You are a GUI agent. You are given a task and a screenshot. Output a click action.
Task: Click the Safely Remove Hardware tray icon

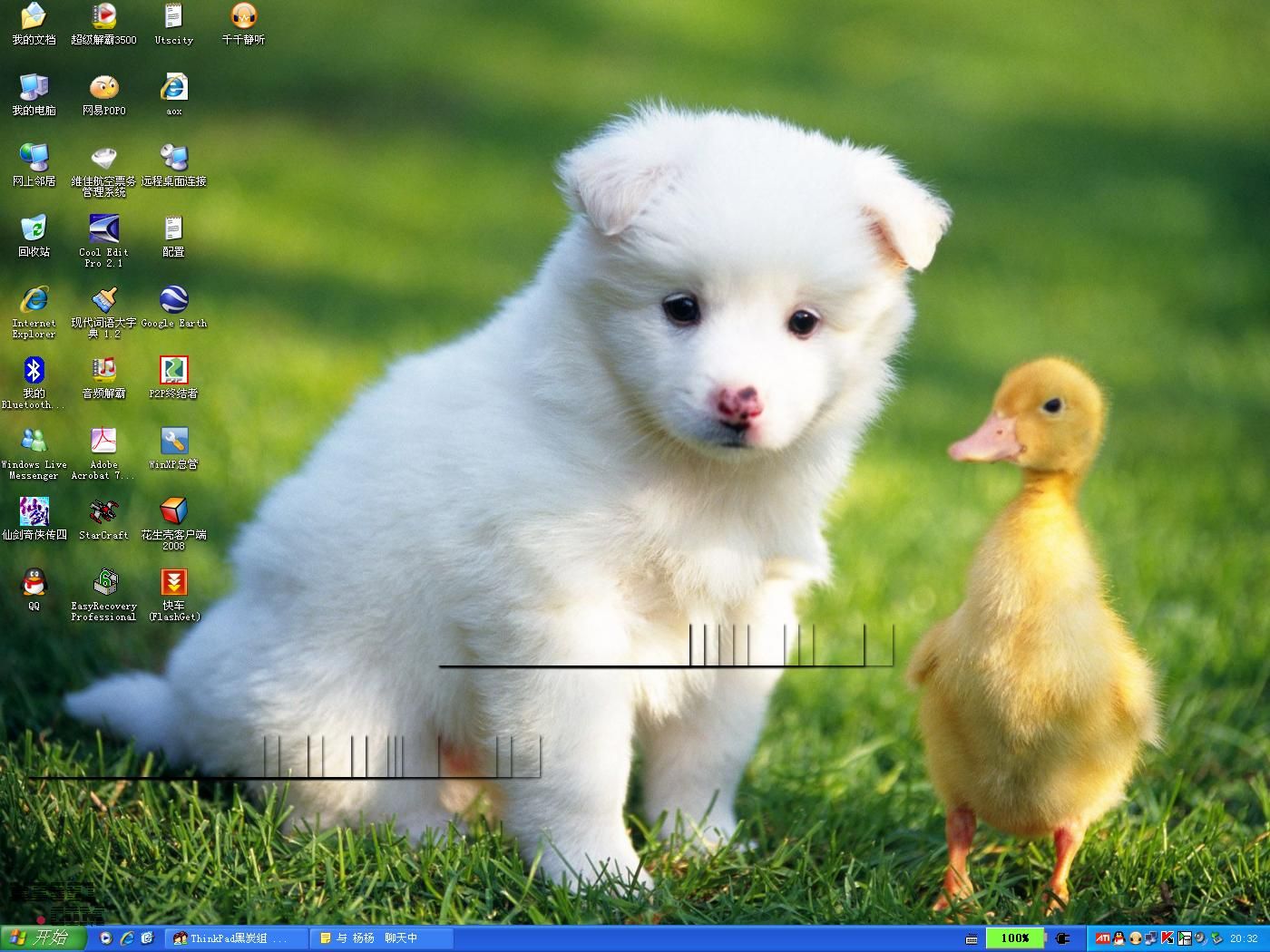click(x=1216, y=938)
